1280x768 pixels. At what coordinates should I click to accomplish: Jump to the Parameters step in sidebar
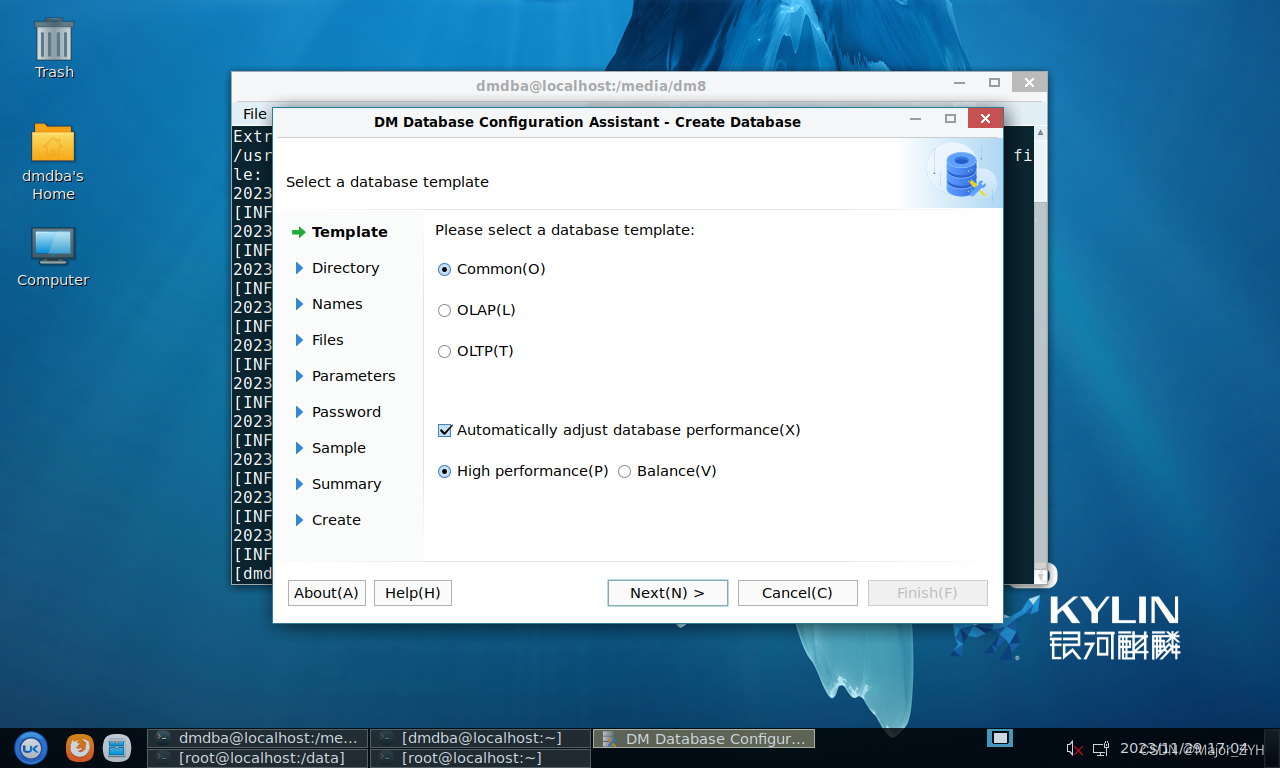tap(353, 376)
